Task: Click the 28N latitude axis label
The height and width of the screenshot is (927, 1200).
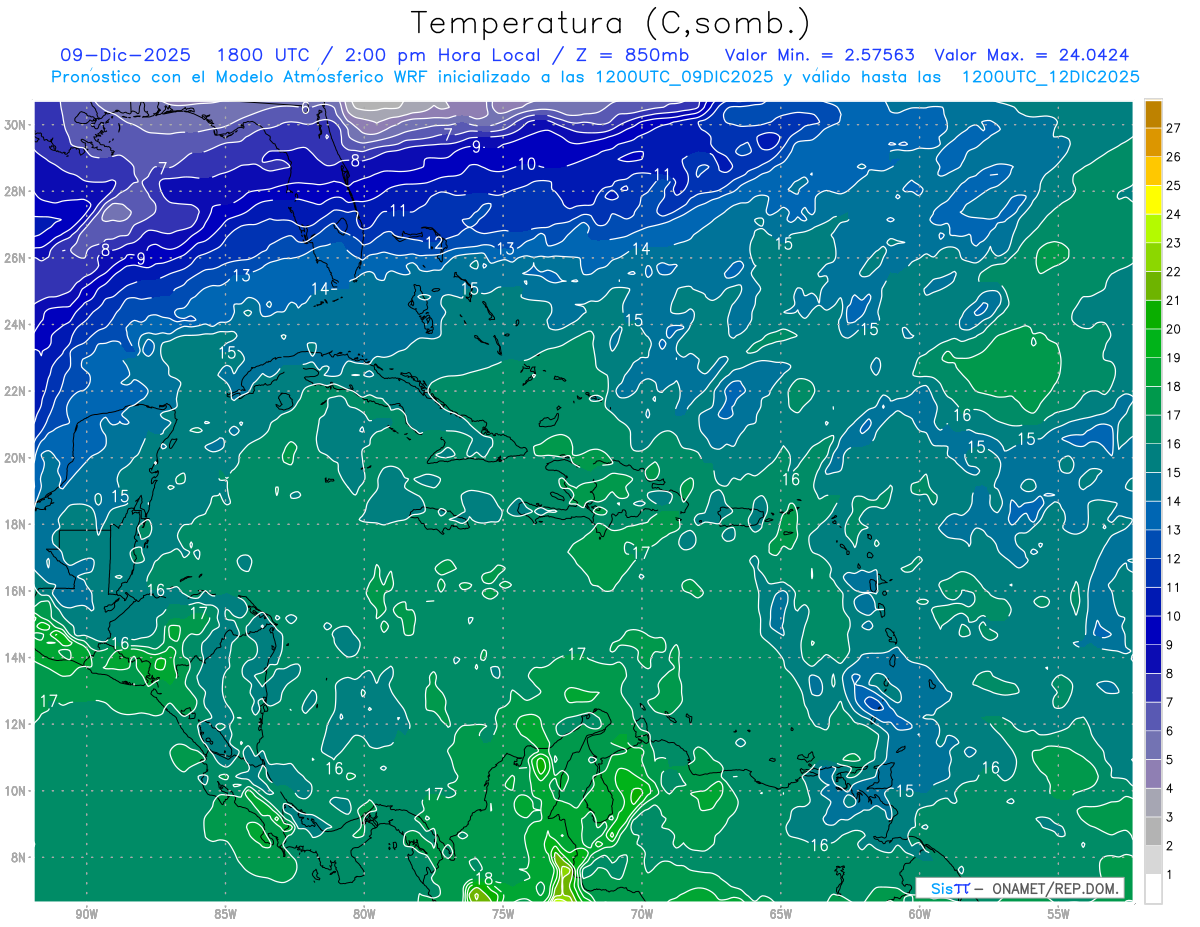Action: coord(16,191)
